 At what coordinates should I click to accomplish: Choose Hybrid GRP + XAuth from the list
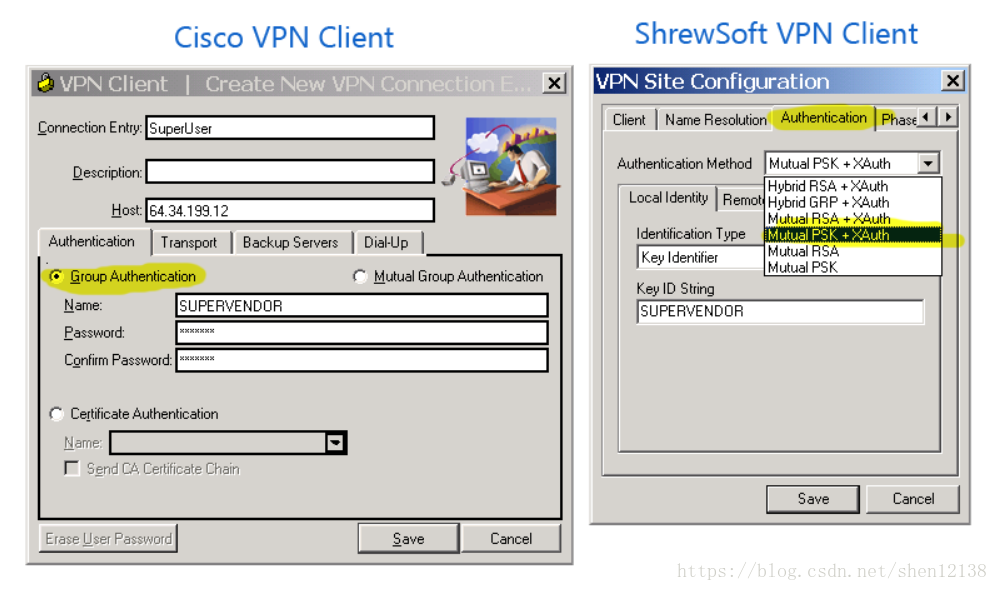tap(852, 202)
